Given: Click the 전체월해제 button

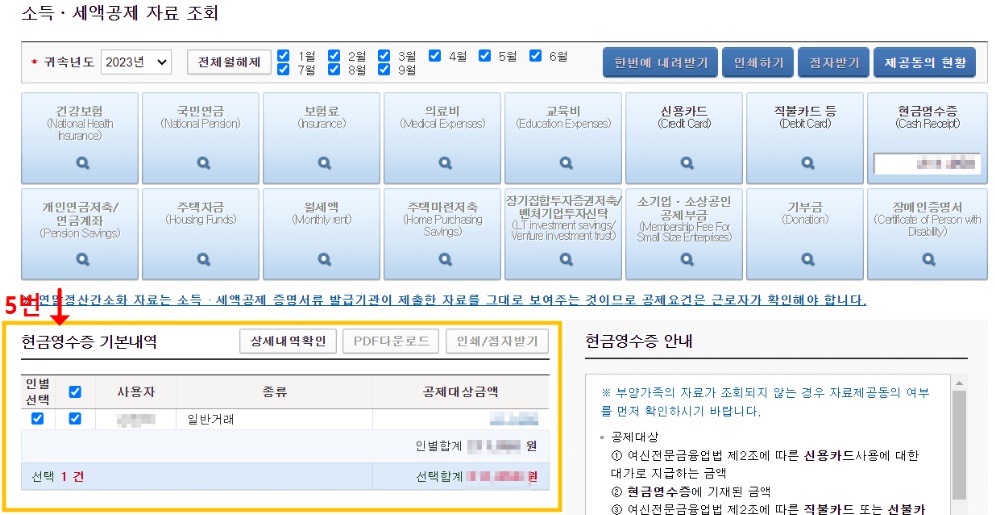Looking at the screenshot, I should [x=230, y=62].
